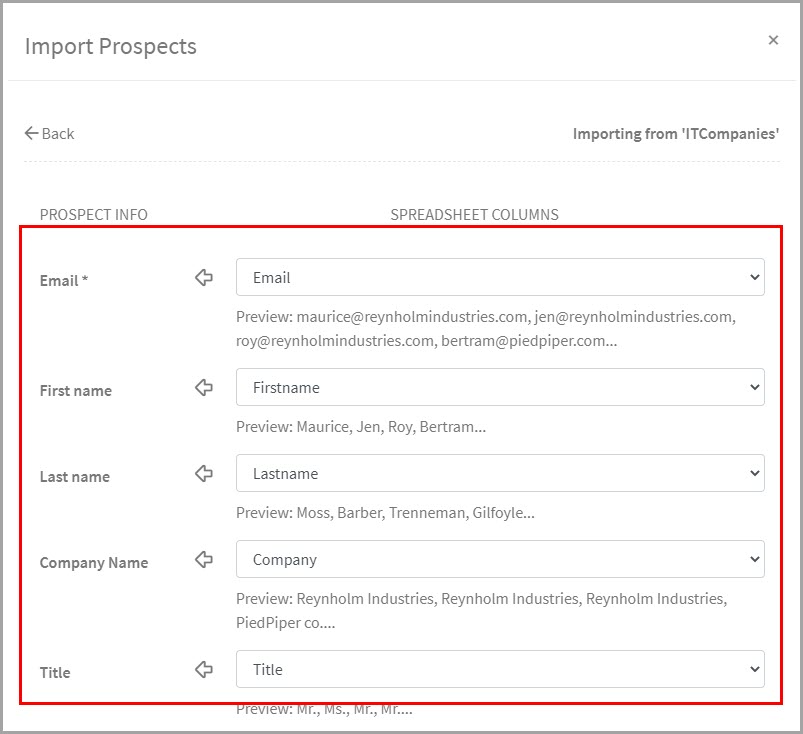Click the SPREADSHEET COLUMNS header
The image size is (803, 734).
(x=474, y=215)
